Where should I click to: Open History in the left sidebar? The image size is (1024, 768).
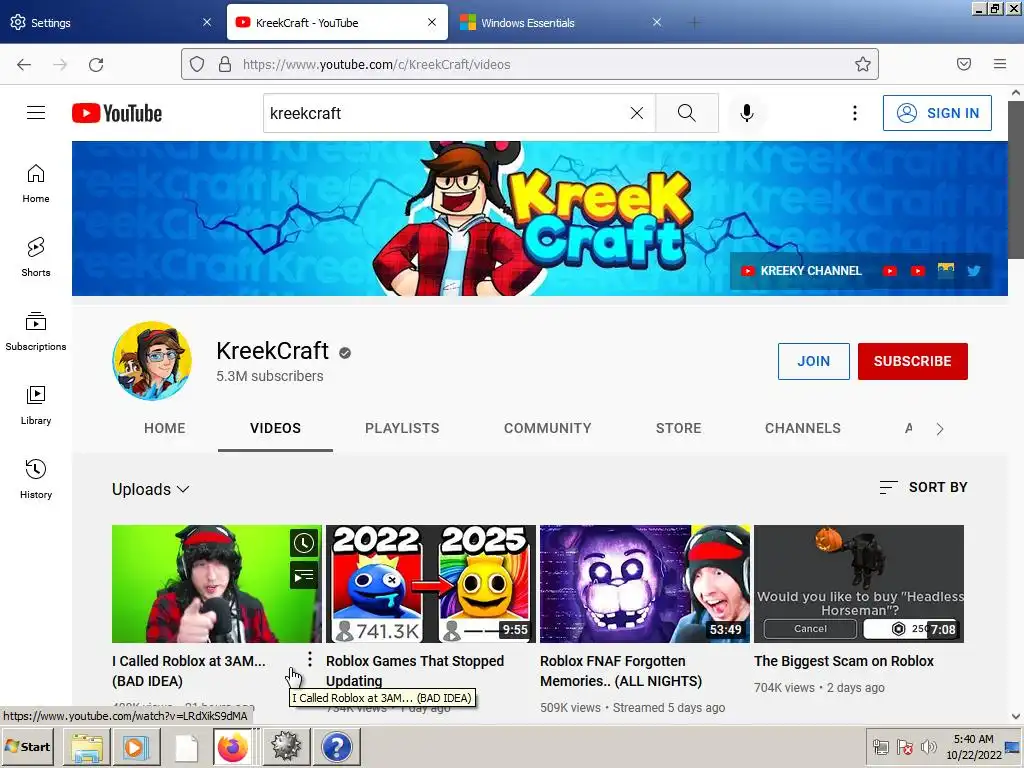[x=36, y=479]
